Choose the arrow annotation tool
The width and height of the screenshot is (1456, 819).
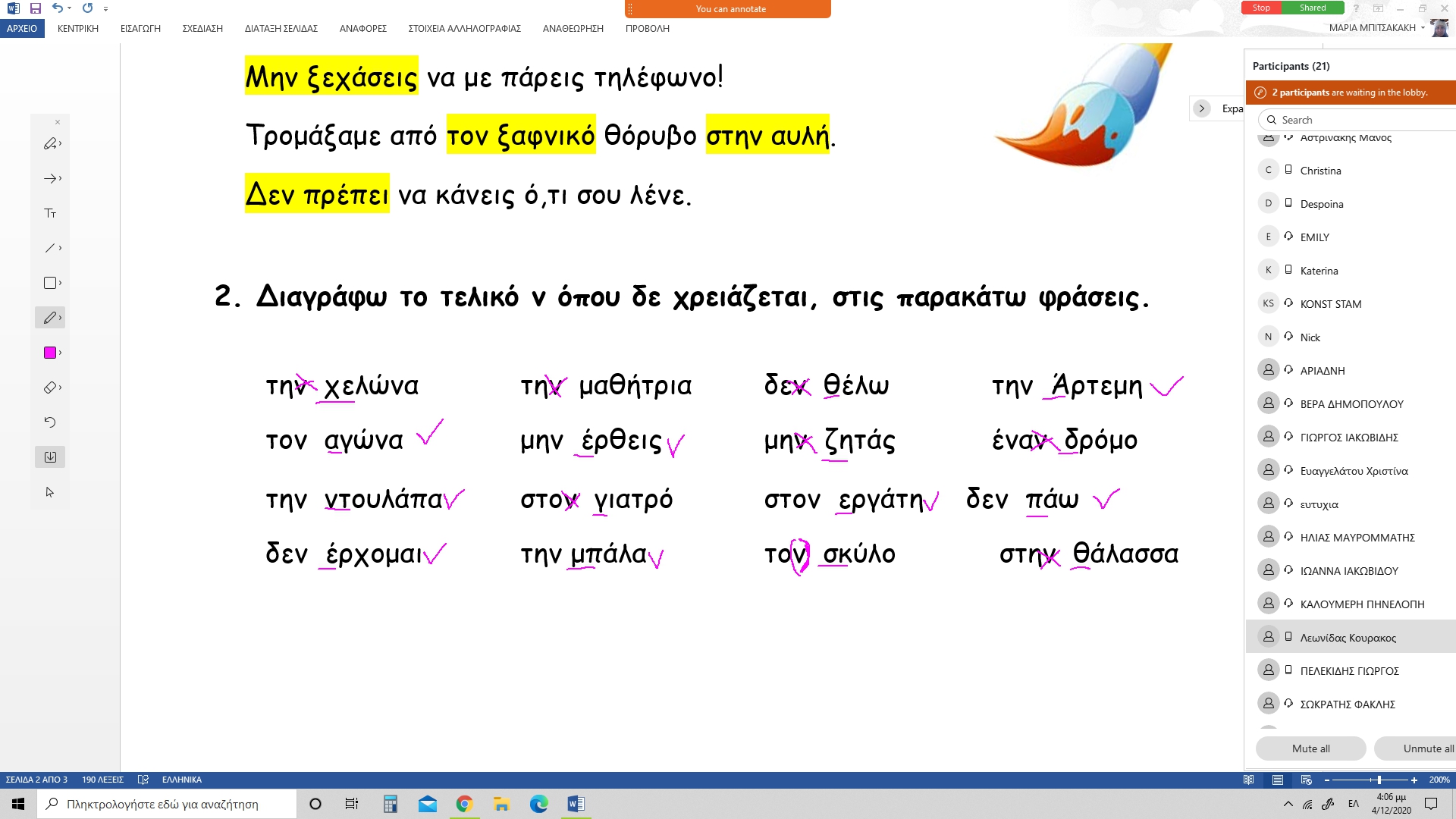tap(50, 178)
